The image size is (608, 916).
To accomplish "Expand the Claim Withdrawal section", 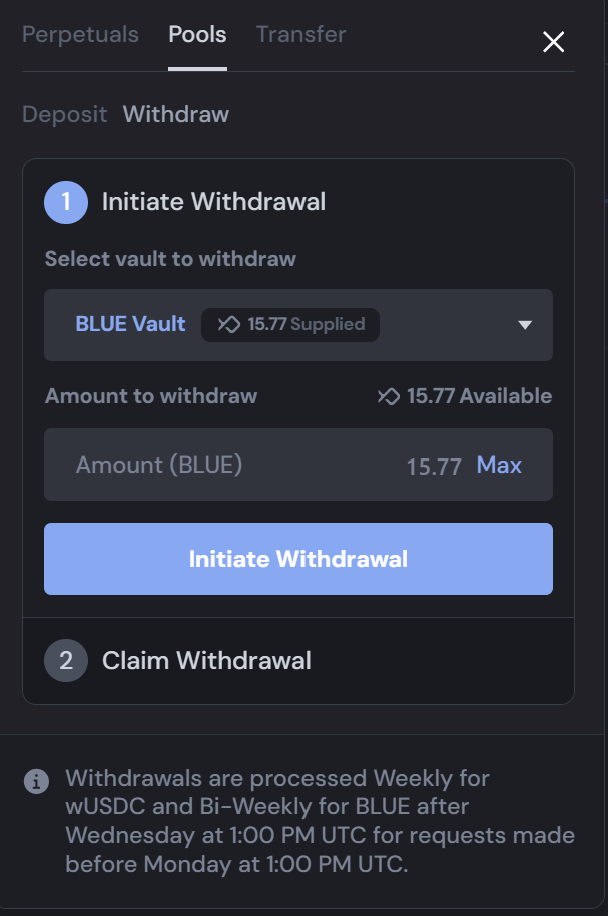I will click(206, 661).
